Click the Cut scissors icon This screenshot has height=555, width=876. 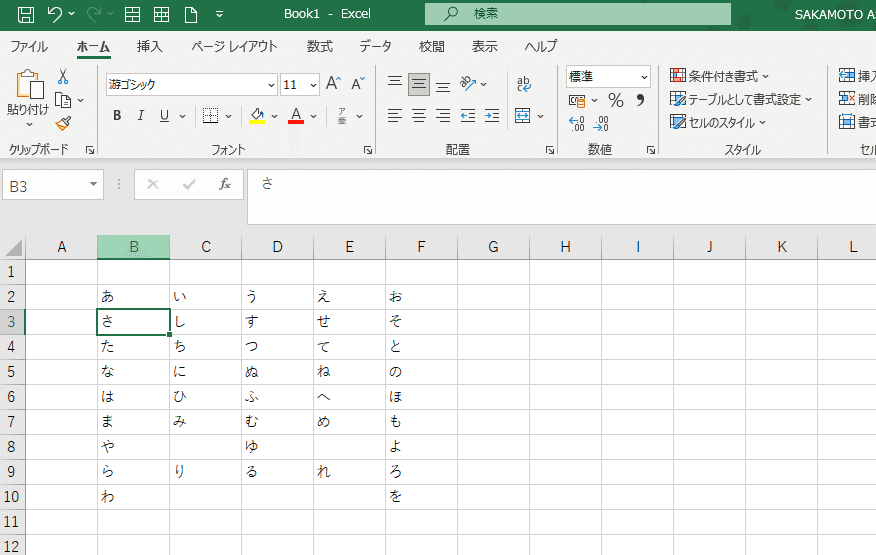click(63, 77)
